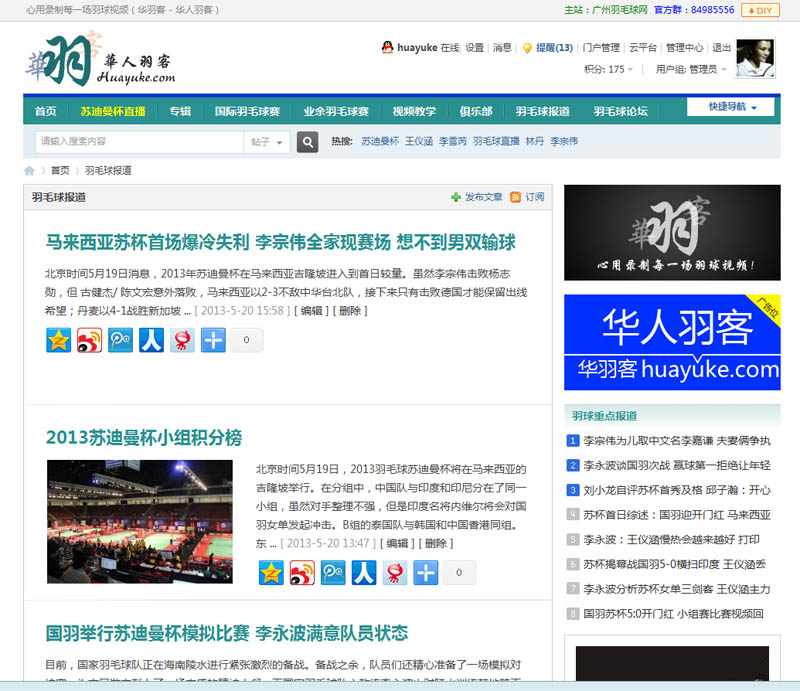Share first article to QQ Zone star icon
Image resolution: width=800 pixels, height=691 pixels.
59,340
